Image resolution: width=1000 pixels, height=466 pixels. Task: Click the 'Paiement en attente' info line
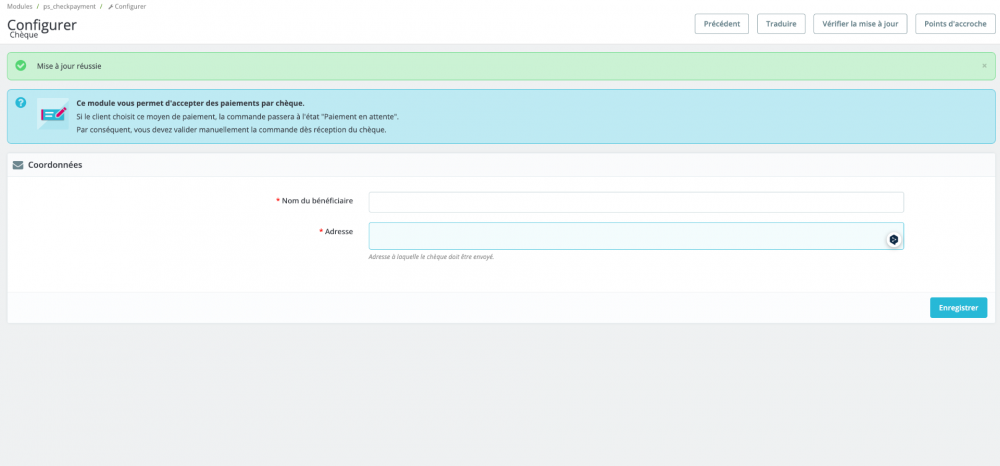point(237,117)
